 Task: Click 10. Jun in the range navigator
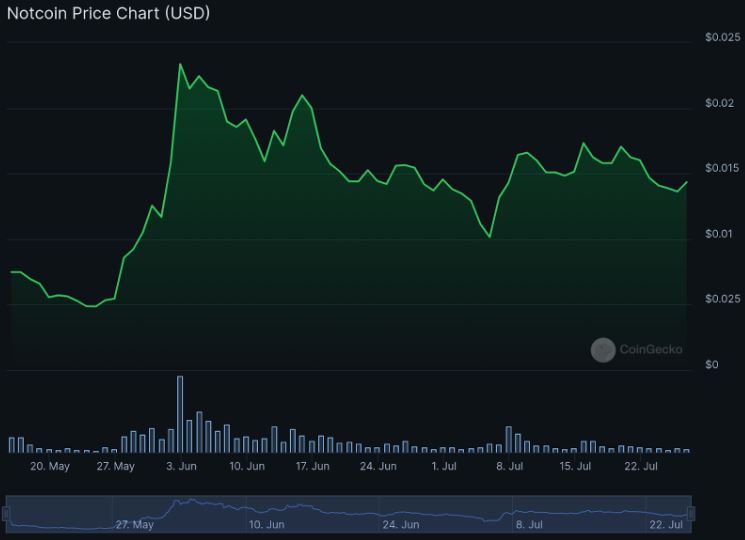point(267,524)
